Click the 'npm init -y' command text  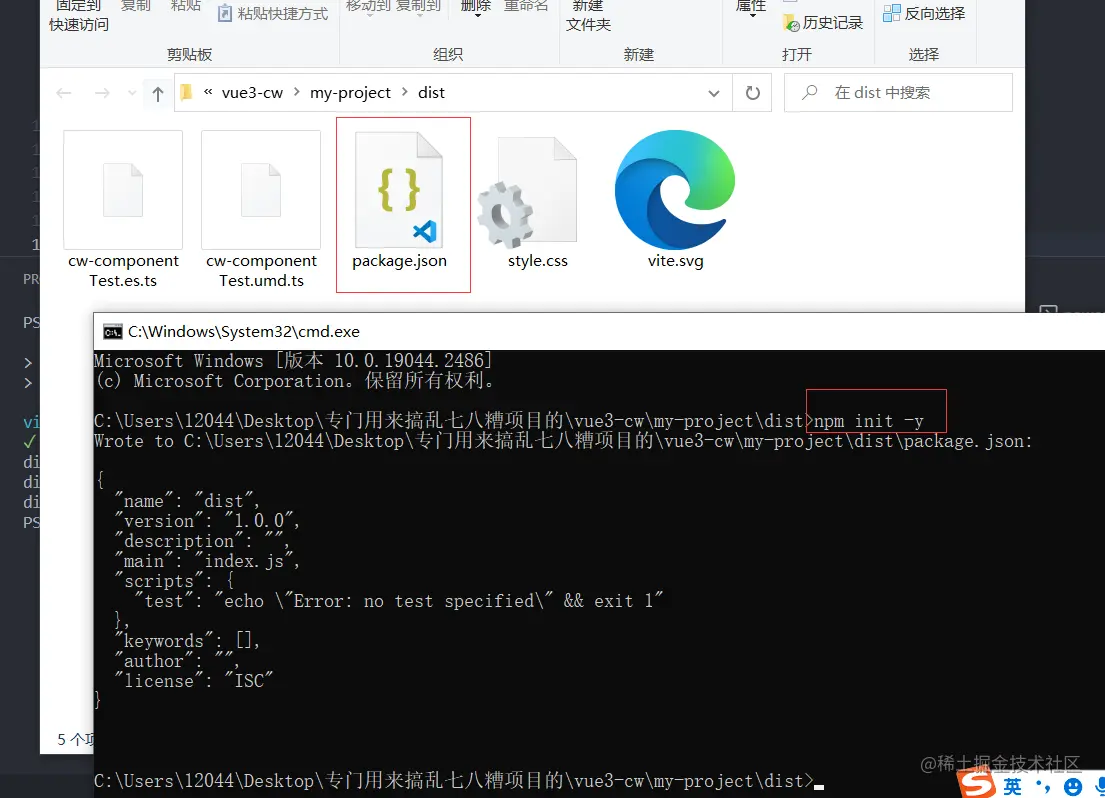868,421
